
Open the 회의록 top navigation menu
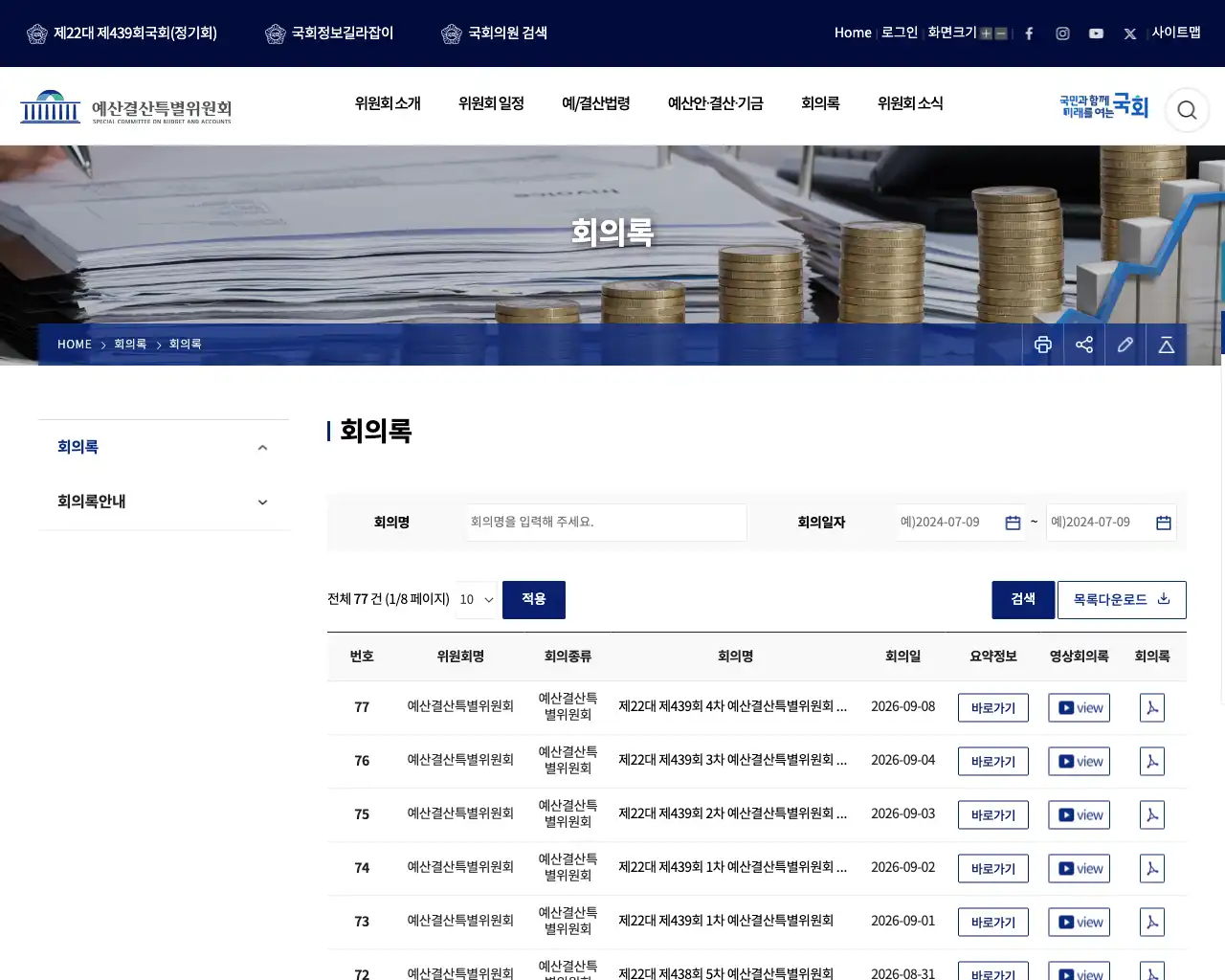820,103
